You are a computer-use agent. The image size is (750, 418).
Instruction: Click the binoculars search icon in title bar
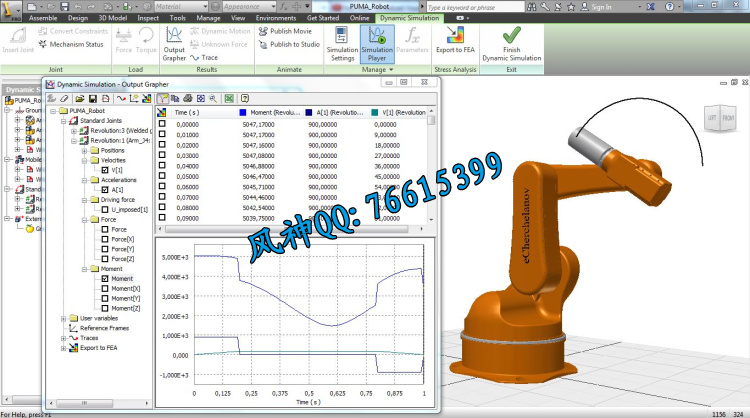pos(531,7)
